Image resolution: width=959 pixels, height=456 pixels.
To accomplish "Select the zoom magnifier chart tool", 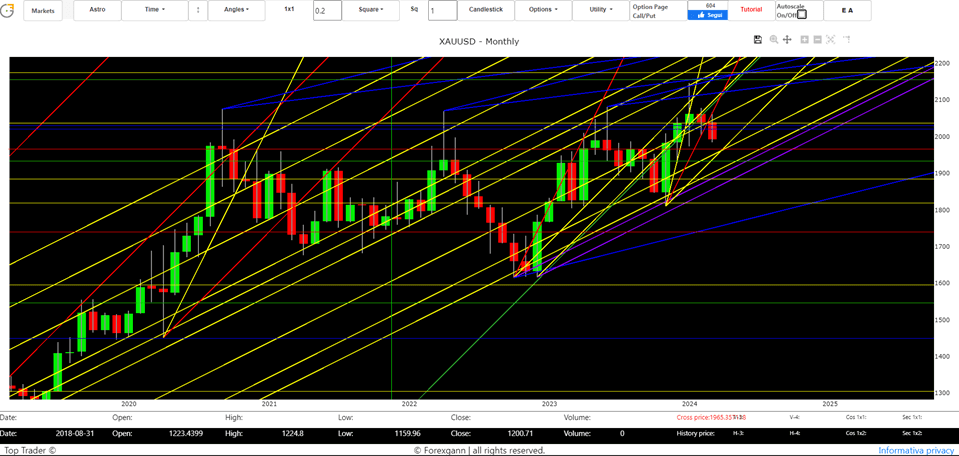I will coord(774,40).
